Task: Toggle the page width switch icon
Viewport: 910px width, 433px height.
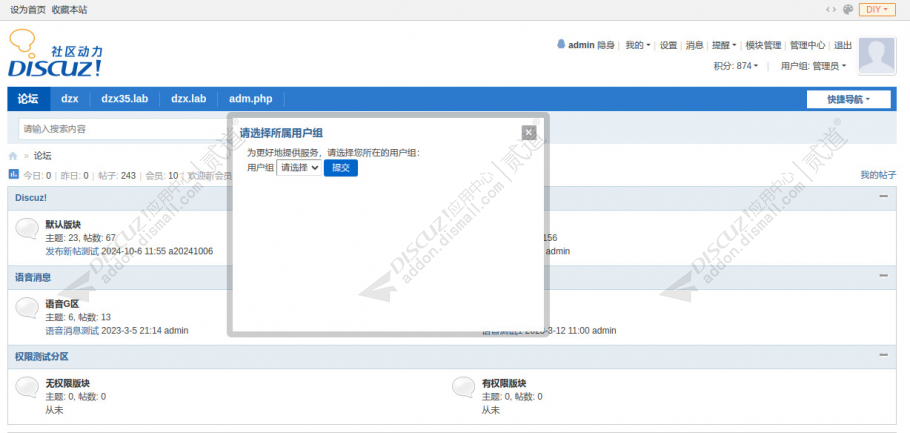Action: (831, 9)
